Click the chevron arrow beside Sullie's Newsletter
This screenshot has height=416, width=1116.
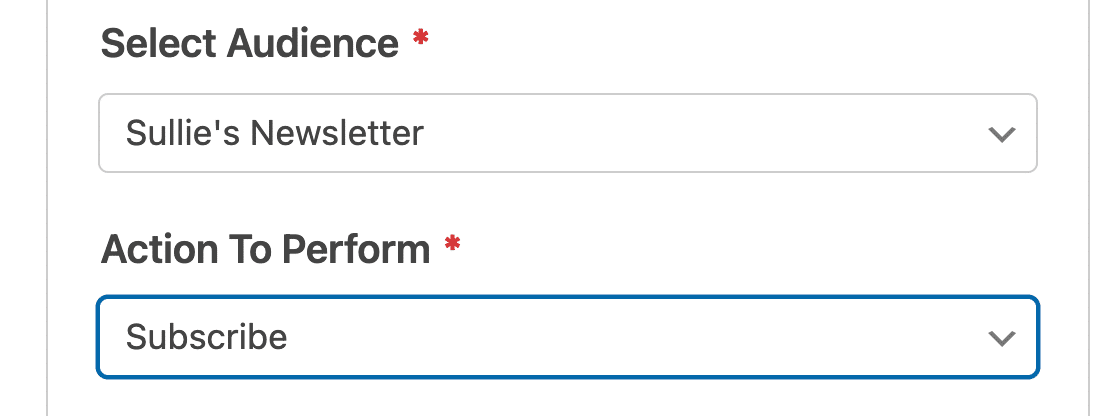1001,134
